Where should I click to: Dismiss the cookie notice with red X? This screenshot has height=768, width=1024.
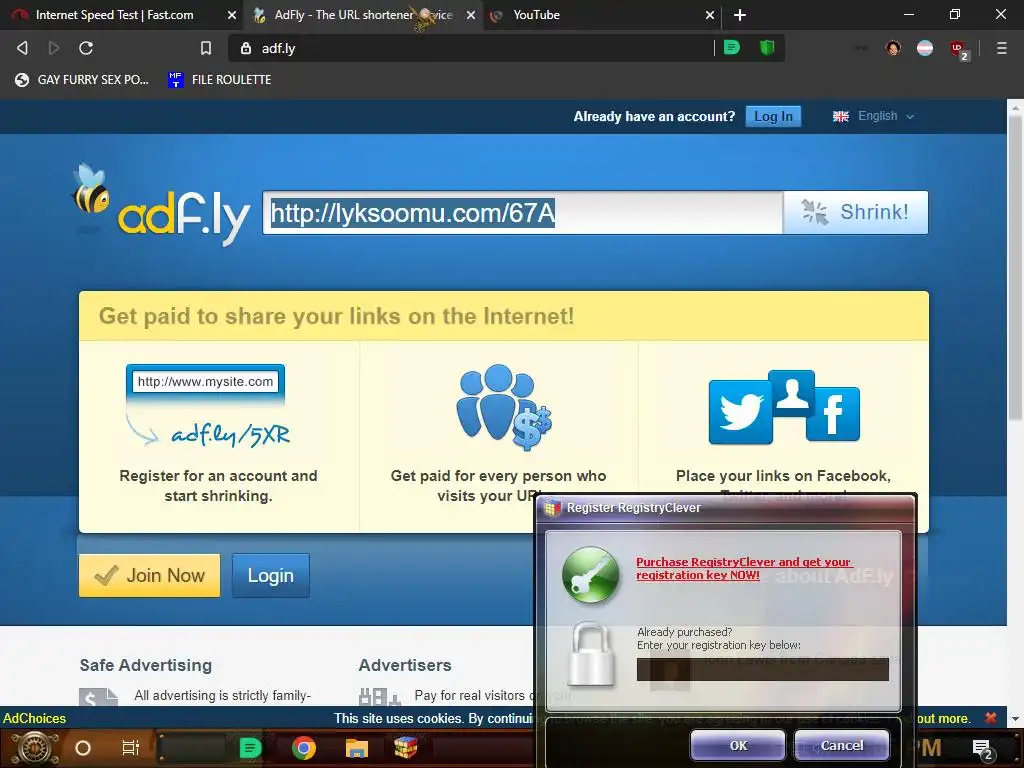[x=991, y=718]
